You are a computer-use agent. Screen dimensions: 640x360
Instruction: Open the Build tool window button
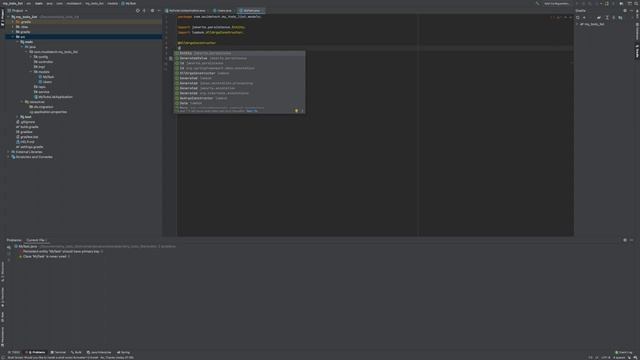click(76, 352)
